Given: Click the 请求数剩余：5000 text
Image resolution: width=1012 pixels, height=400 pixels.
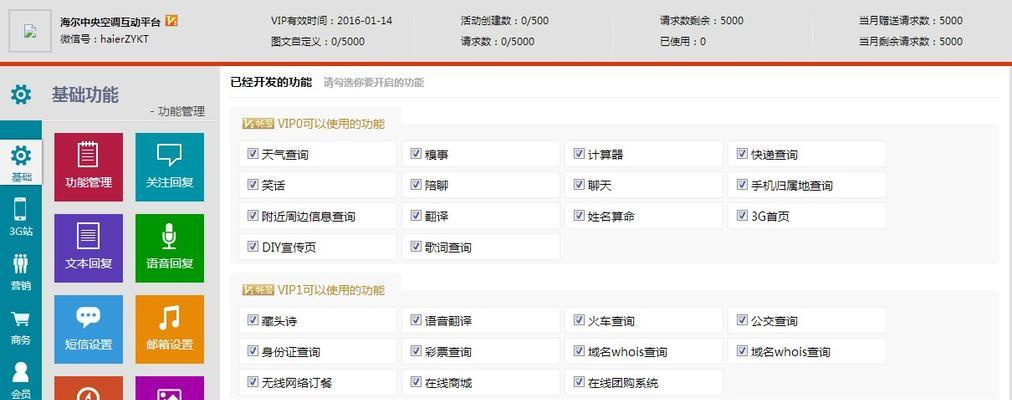Looking at the screenshot, I should 702,21.
